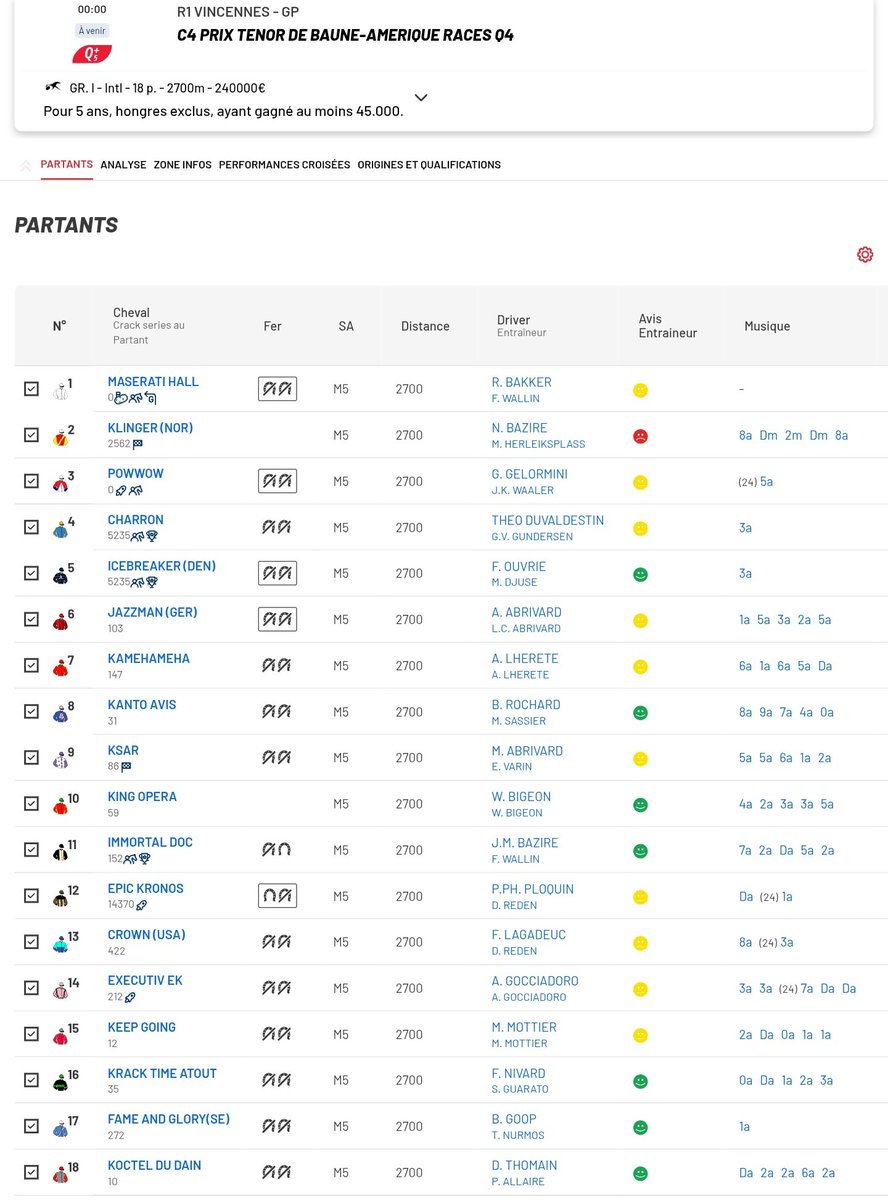This screenshot has width=888, height=1200.
Task: Uncheck runner 18 KOCTEL DU DAIN
Action: (x=31, y=1172)
